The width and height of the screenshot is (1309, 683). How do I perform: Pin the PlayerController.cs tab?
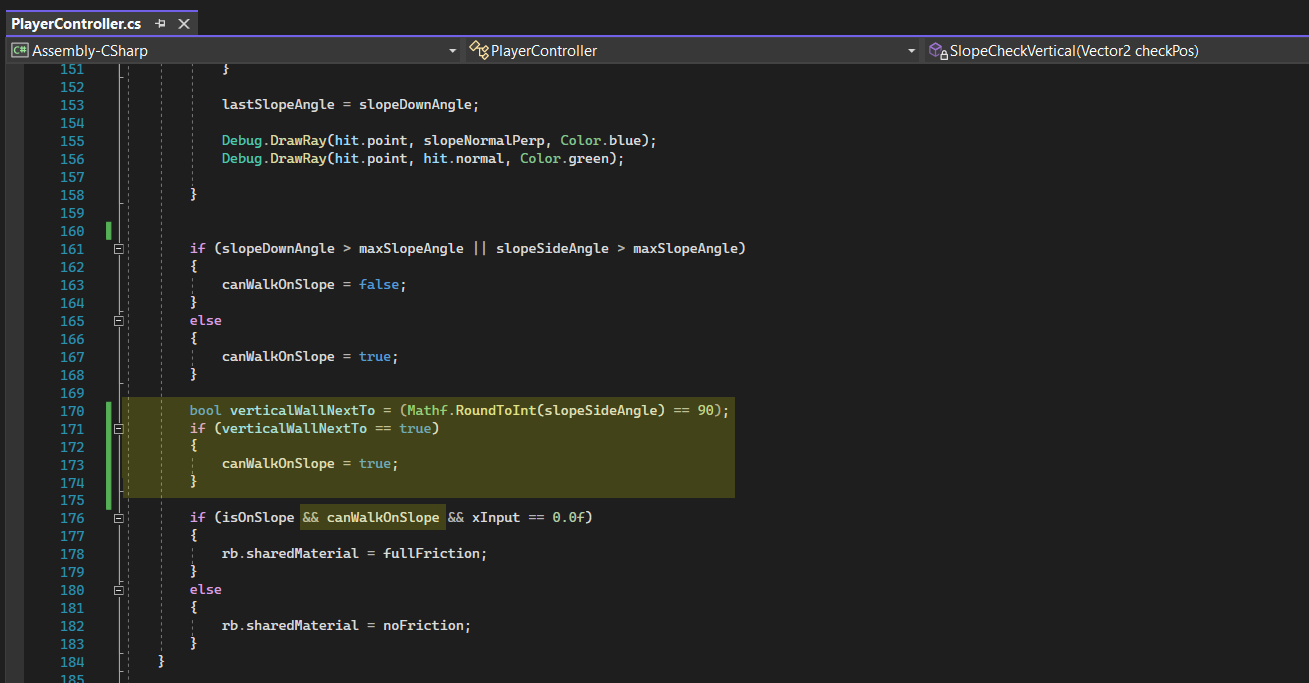161,23
